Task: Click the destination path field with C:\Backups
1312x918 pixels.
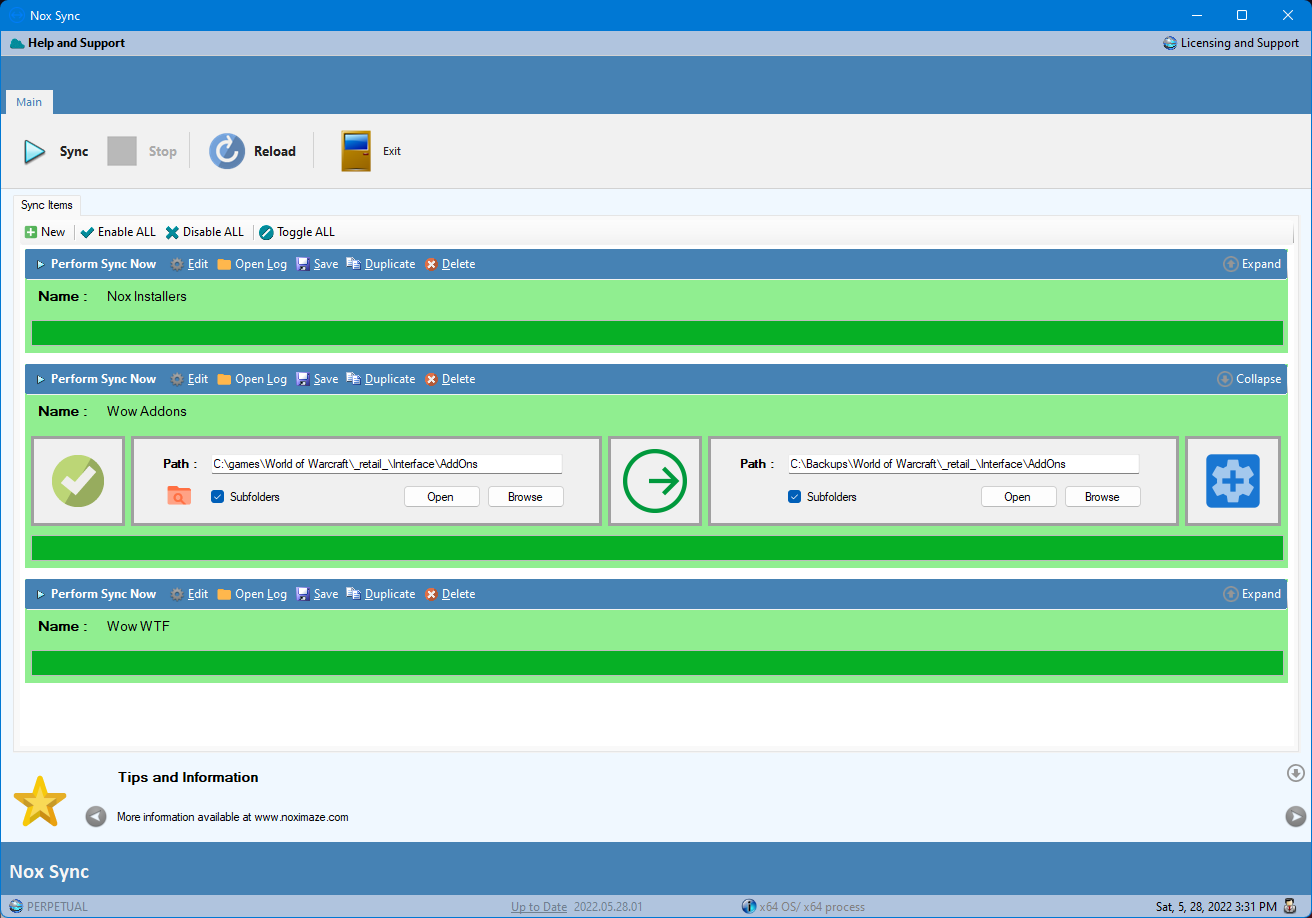Action: [963, 464]
